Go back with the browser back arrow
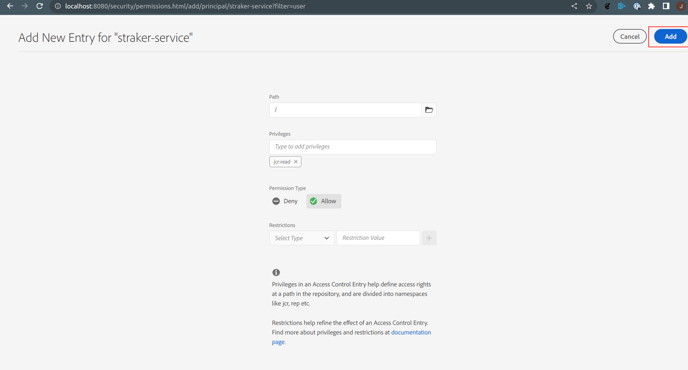The width and height of the screenshot is (688, 370). 10,6
